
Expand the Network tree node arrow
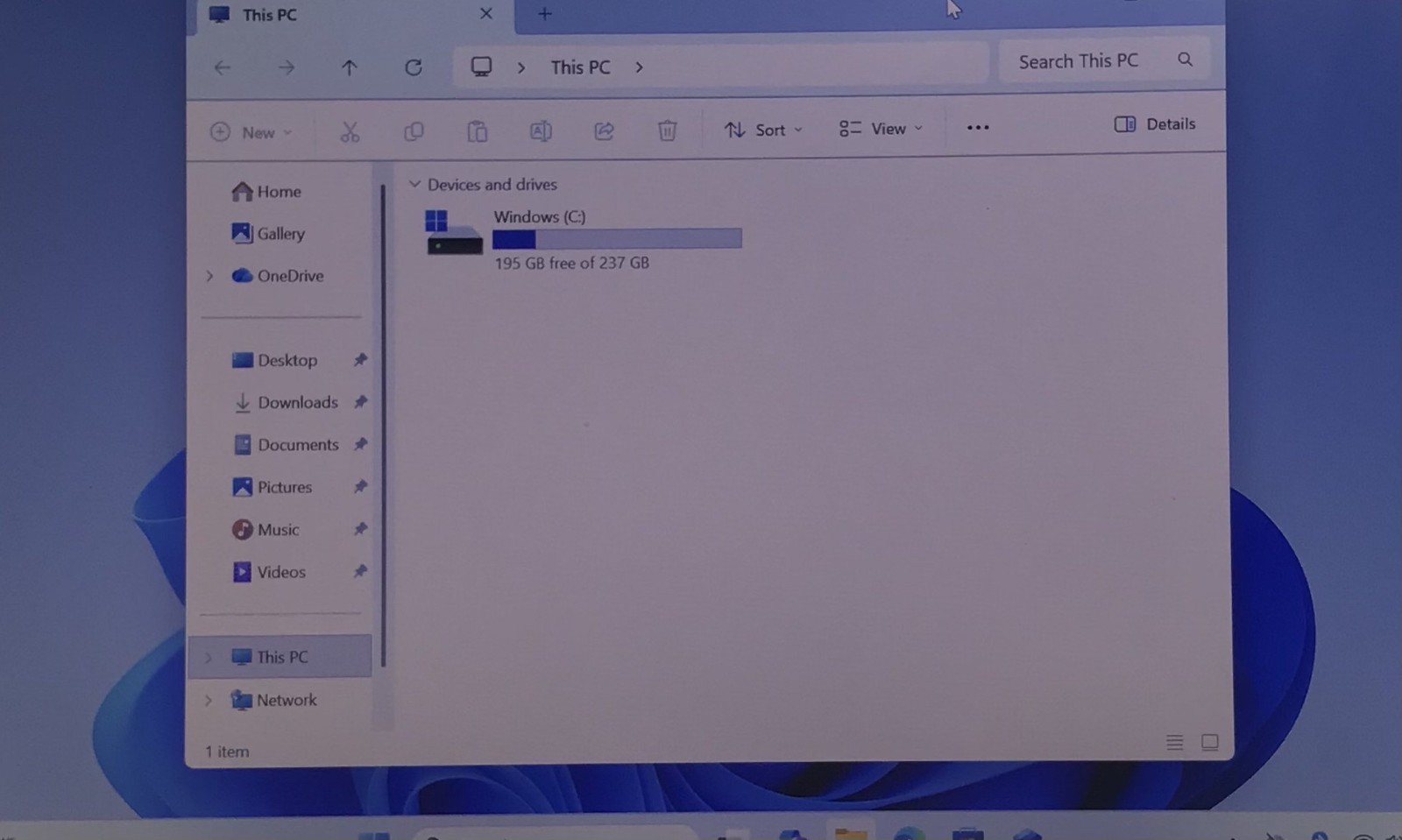coord(209,700)
